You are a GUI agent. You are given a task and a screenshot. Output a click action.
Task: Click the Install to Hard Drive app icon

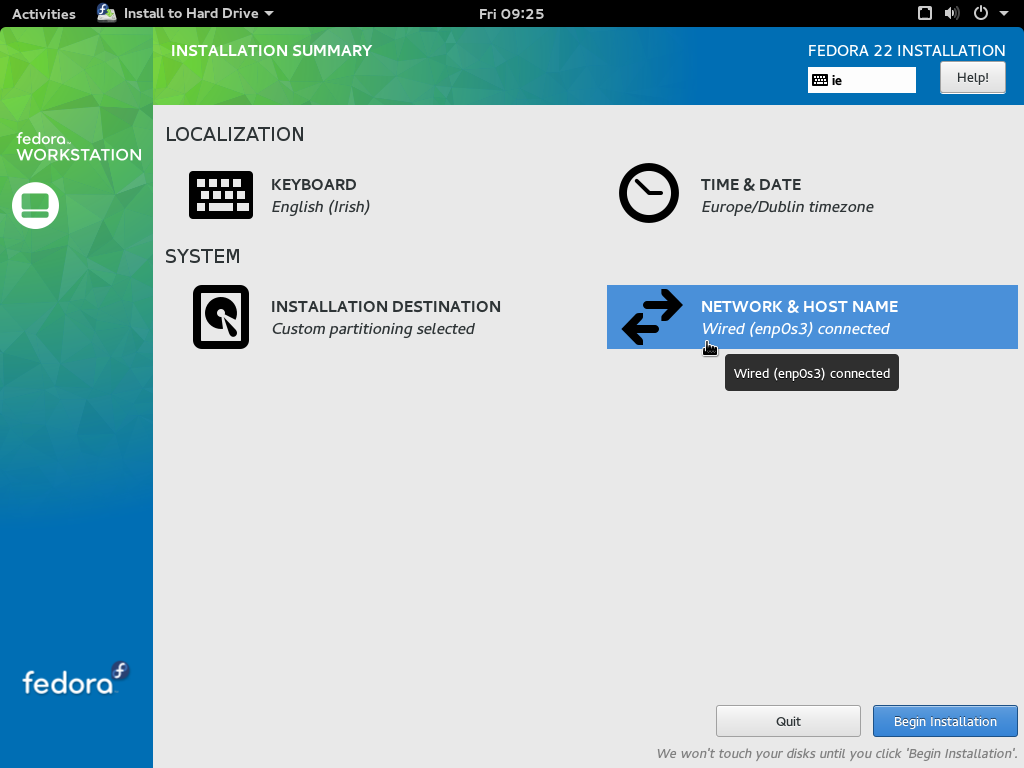tap(106, 13)
